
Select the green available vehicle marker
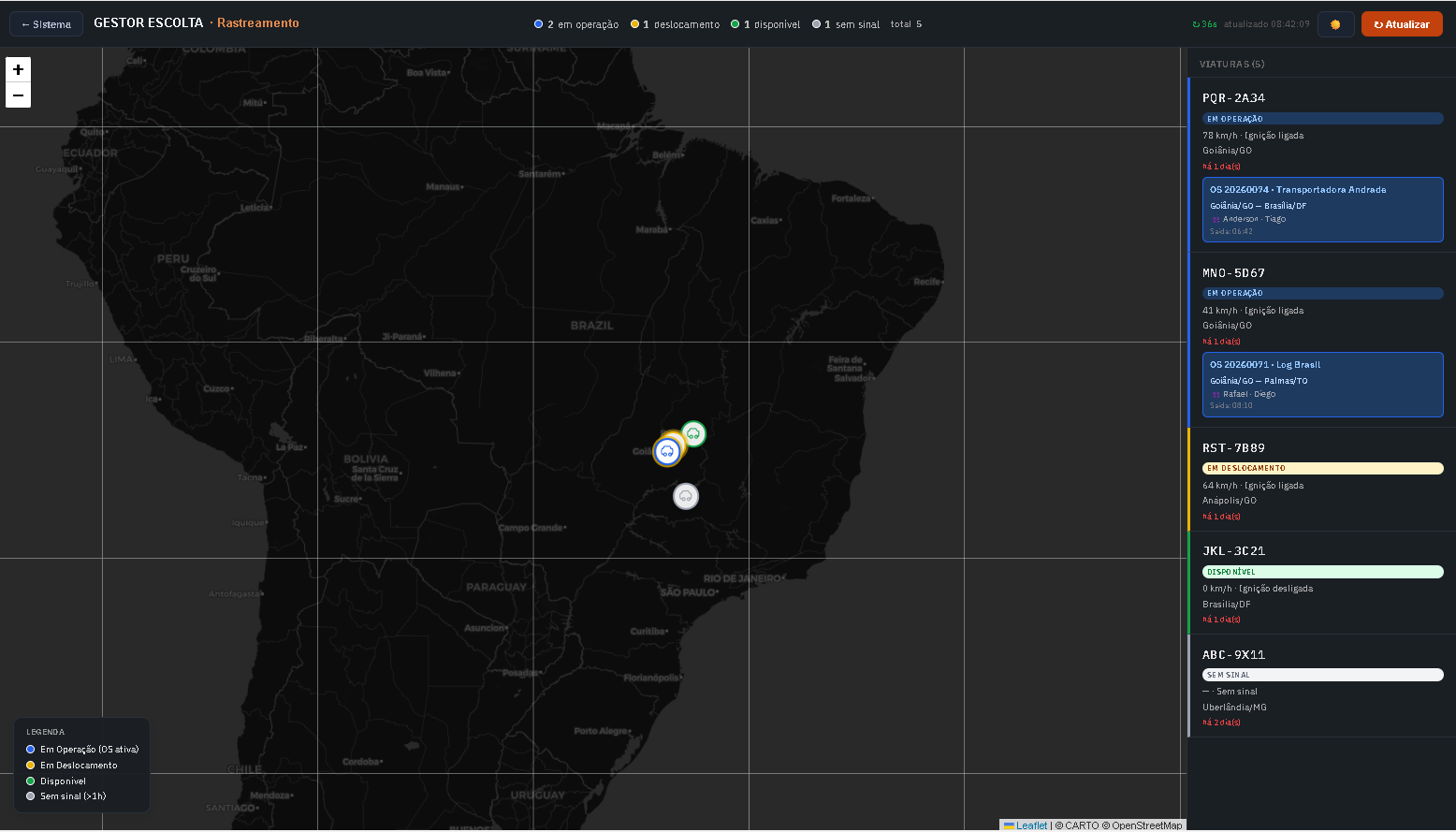(x=693, y=433)
